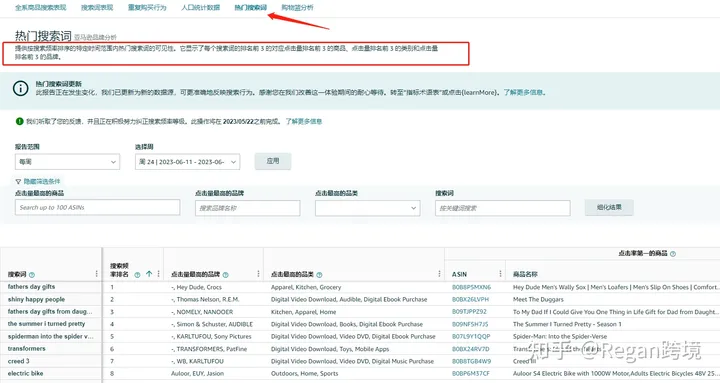The height and width of the screenshot is (383, 720).
Task: Select the 热门搜索词 tab
Action: point(250,7)
